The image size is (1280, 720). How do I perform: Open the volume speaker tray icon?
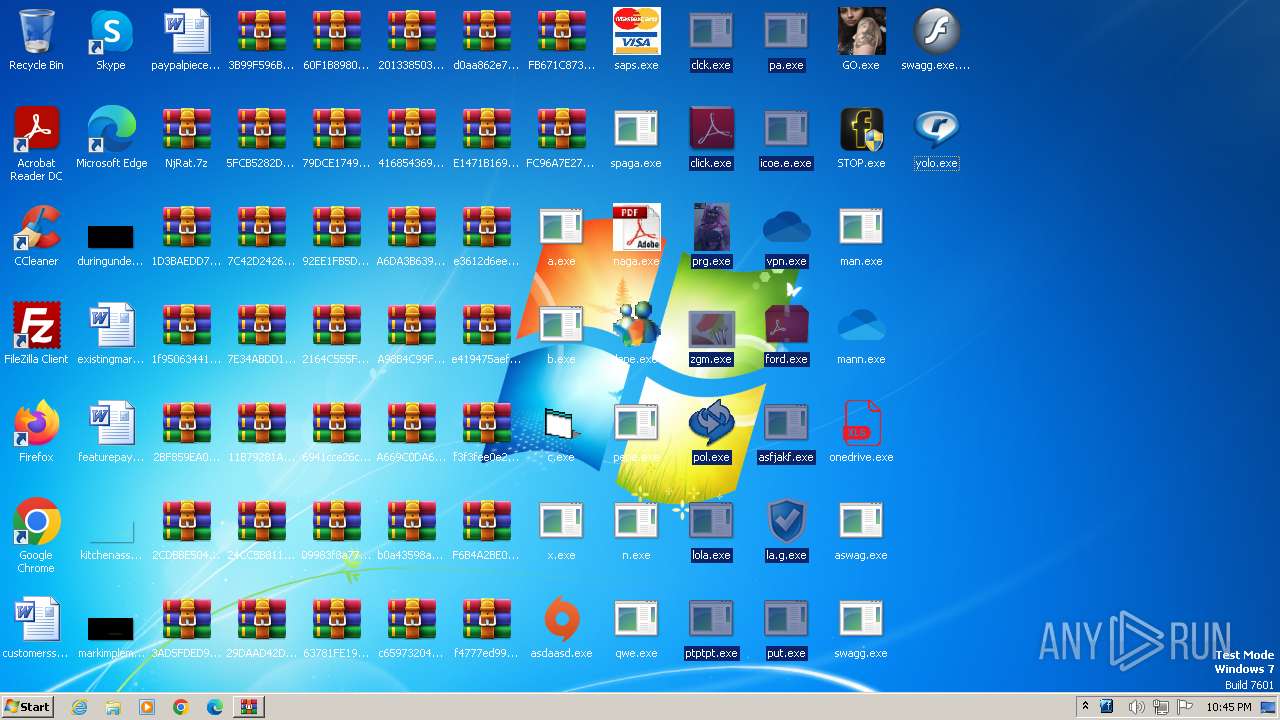click(x=1136, y=707)
